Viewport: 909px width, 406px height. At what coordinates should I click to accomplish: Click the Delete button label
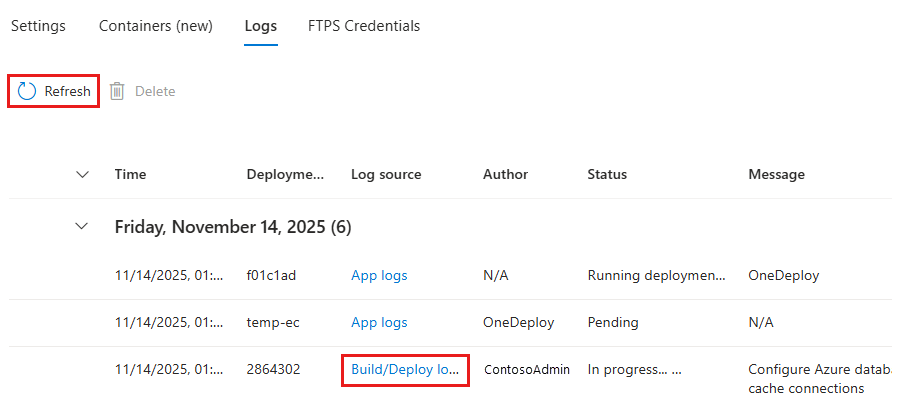(x=155, y=91)
